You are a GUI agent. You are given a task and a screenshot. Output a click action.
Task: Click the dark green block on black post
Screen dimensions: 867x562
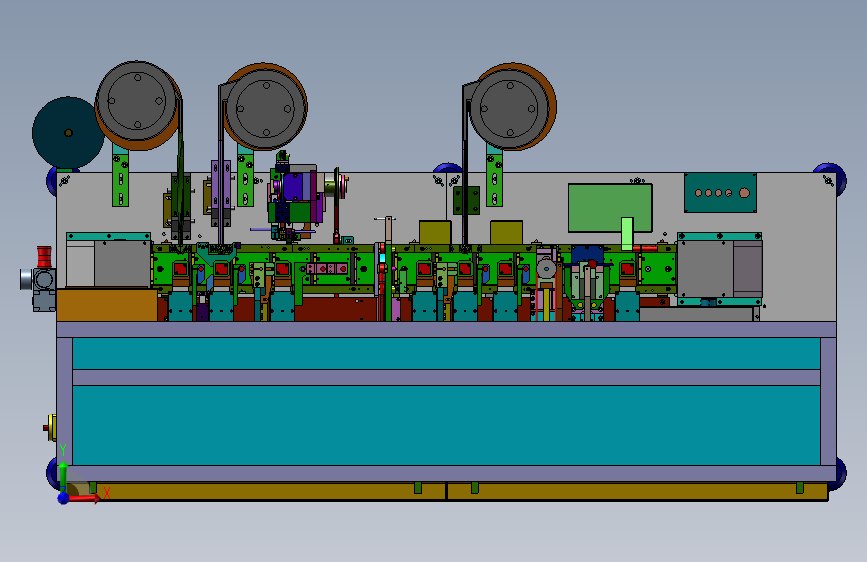click(x=467, y=200)
